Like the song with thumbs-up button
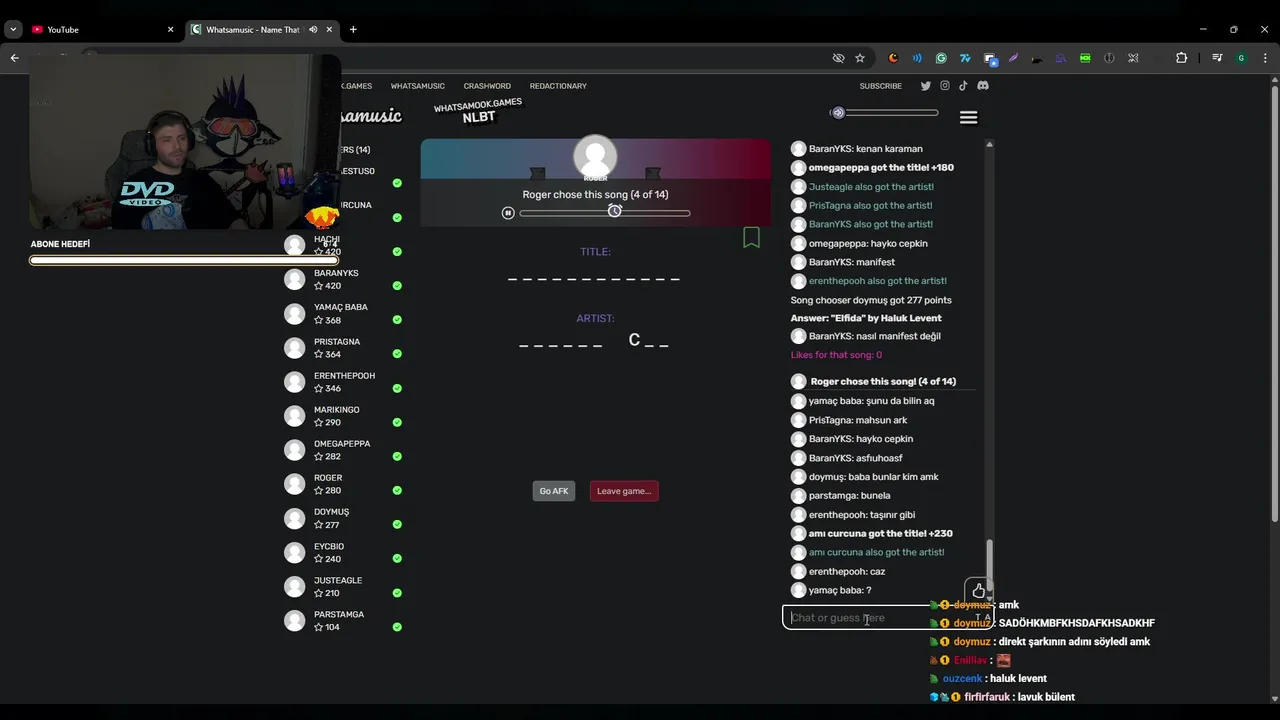 pyautogui.click(x=978, y=591)
